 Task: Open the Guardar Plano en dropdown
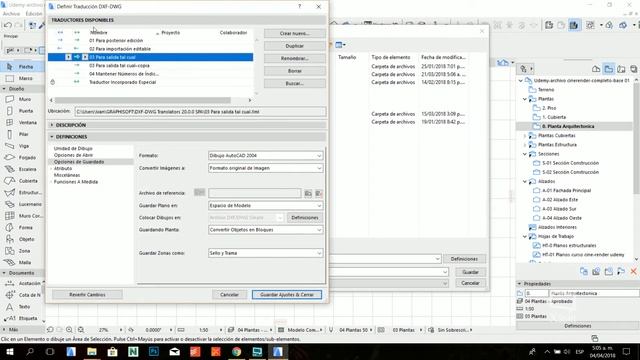[x=265, y=206]
